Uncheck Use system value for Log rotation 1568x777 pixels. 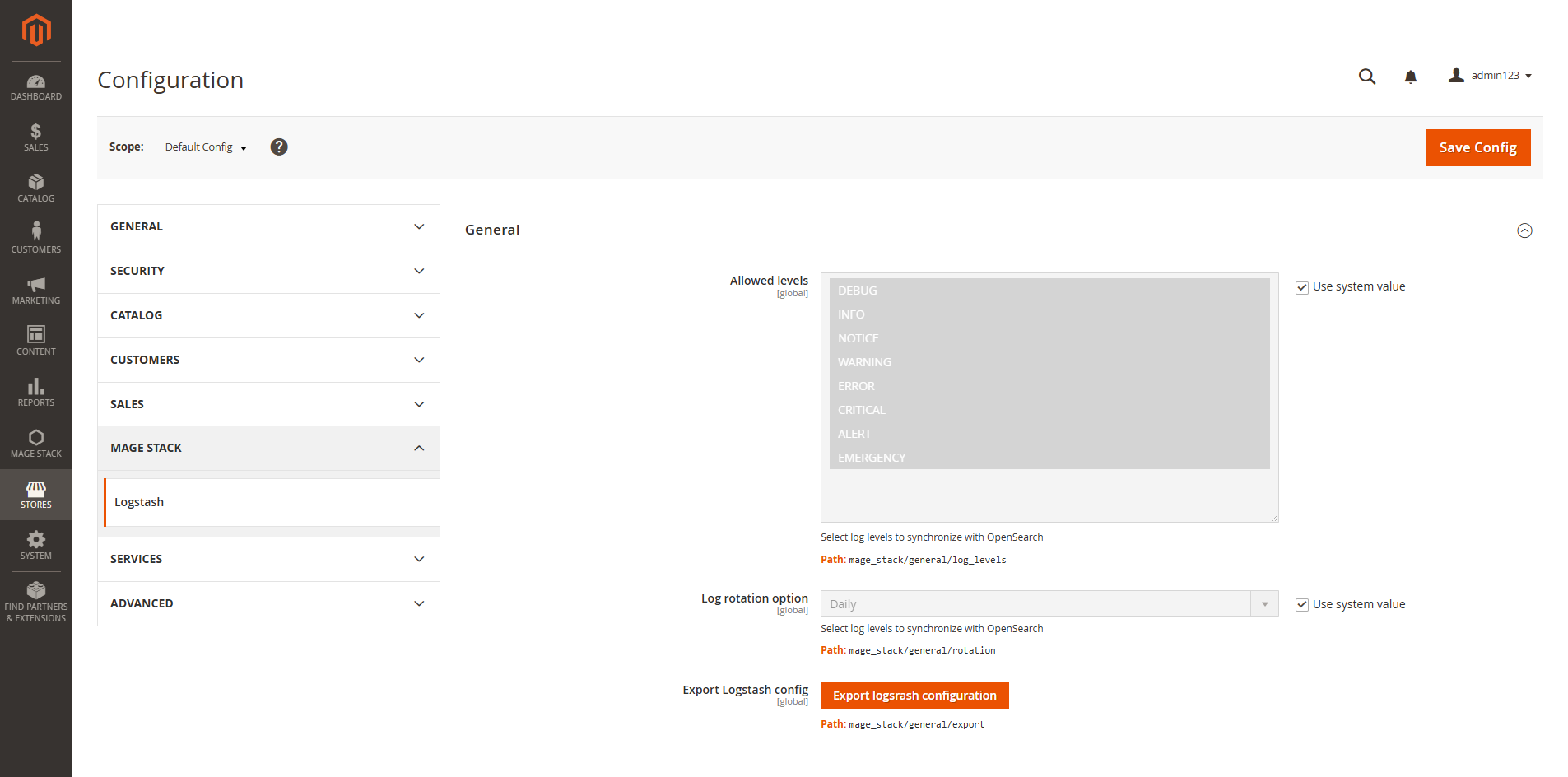[1302, 605]
